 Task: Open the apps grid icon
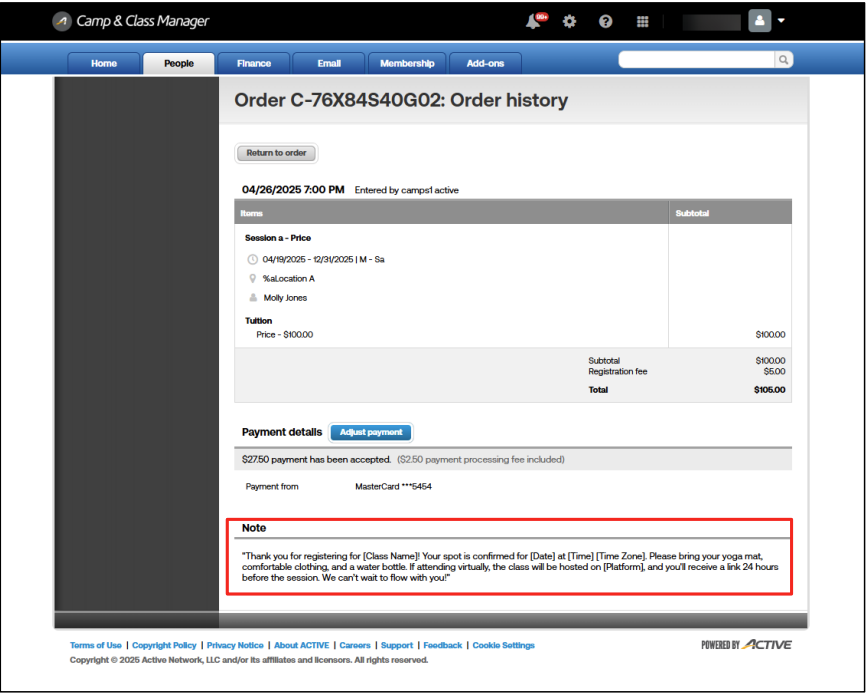coord(643,21)
